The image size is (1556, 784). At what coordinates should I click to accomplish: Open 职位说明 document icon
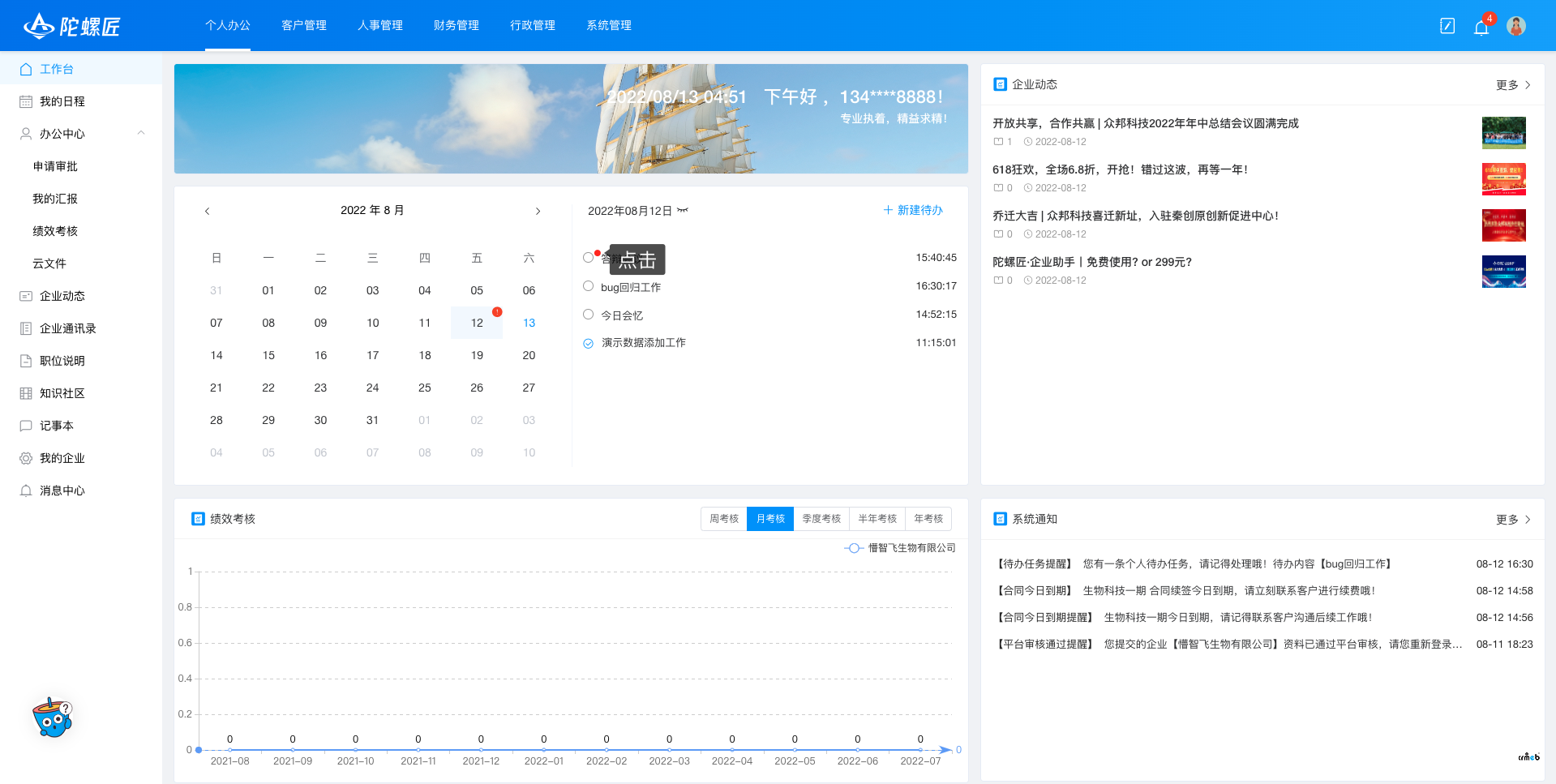(x=26, y=361)
